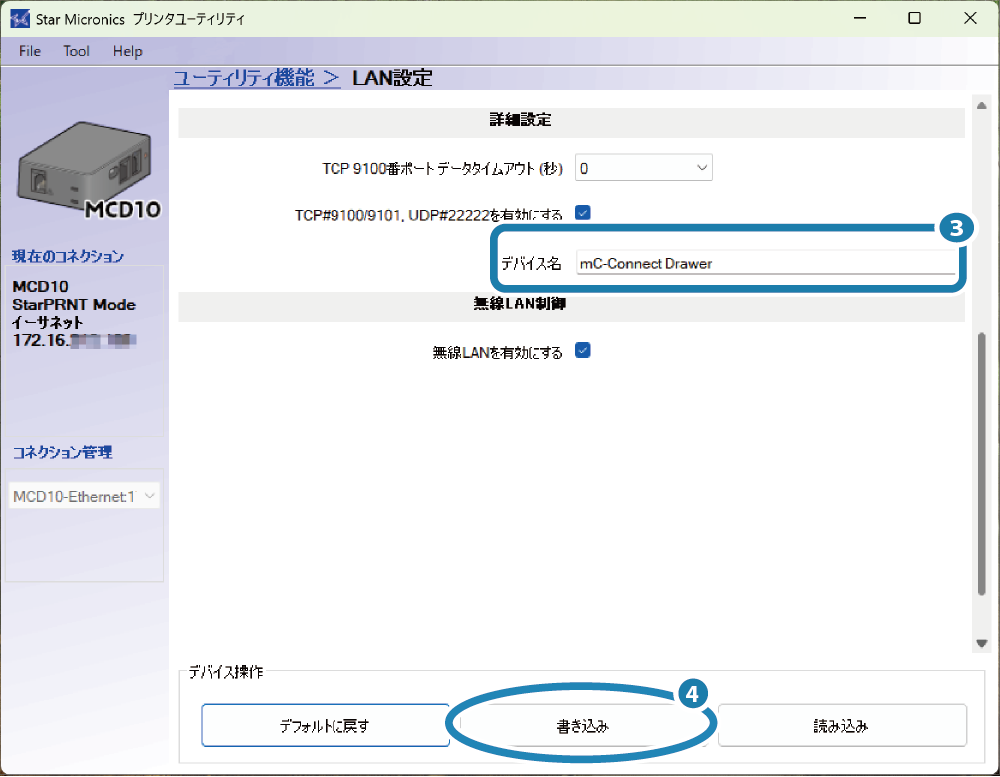
Task: Click the 書き込み button
Action: (583, 726)
